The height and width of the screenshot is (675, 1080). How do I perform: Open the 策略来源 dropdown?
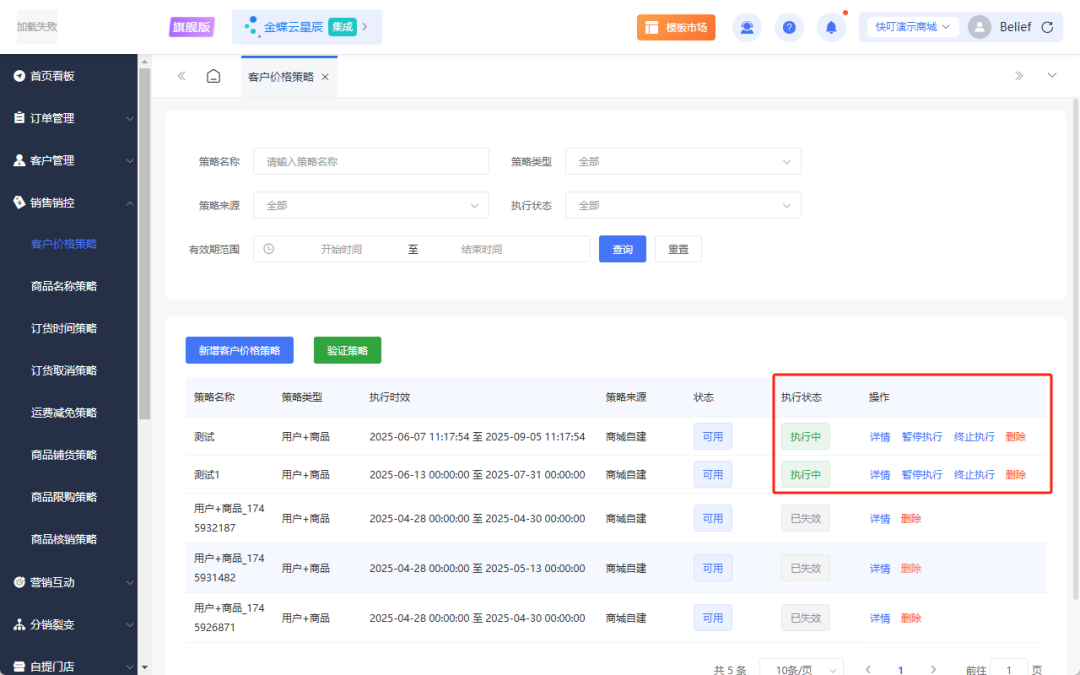point(371,205)
